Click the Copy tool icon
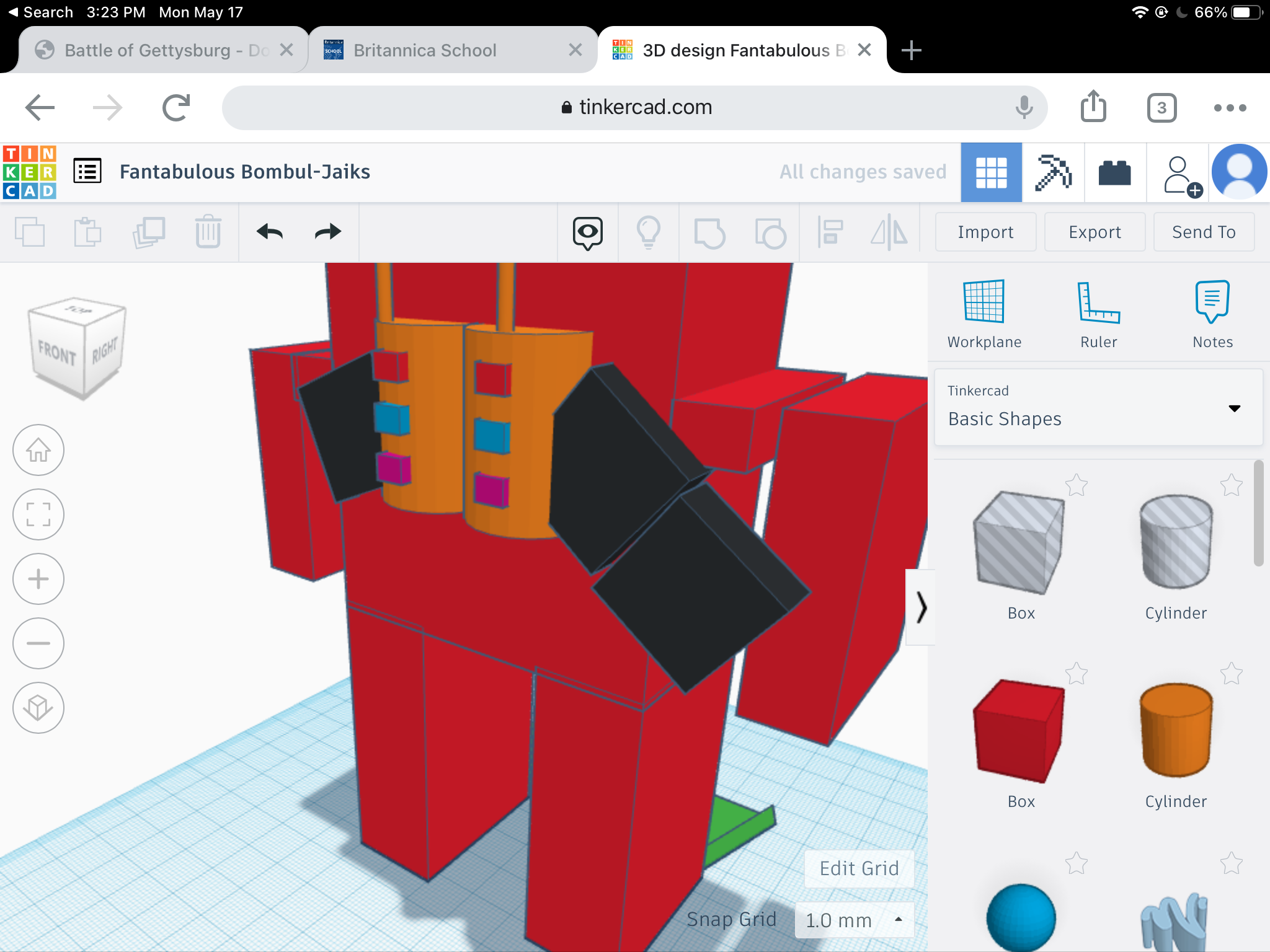This screenshot has width=1270, height=952. 29,232
